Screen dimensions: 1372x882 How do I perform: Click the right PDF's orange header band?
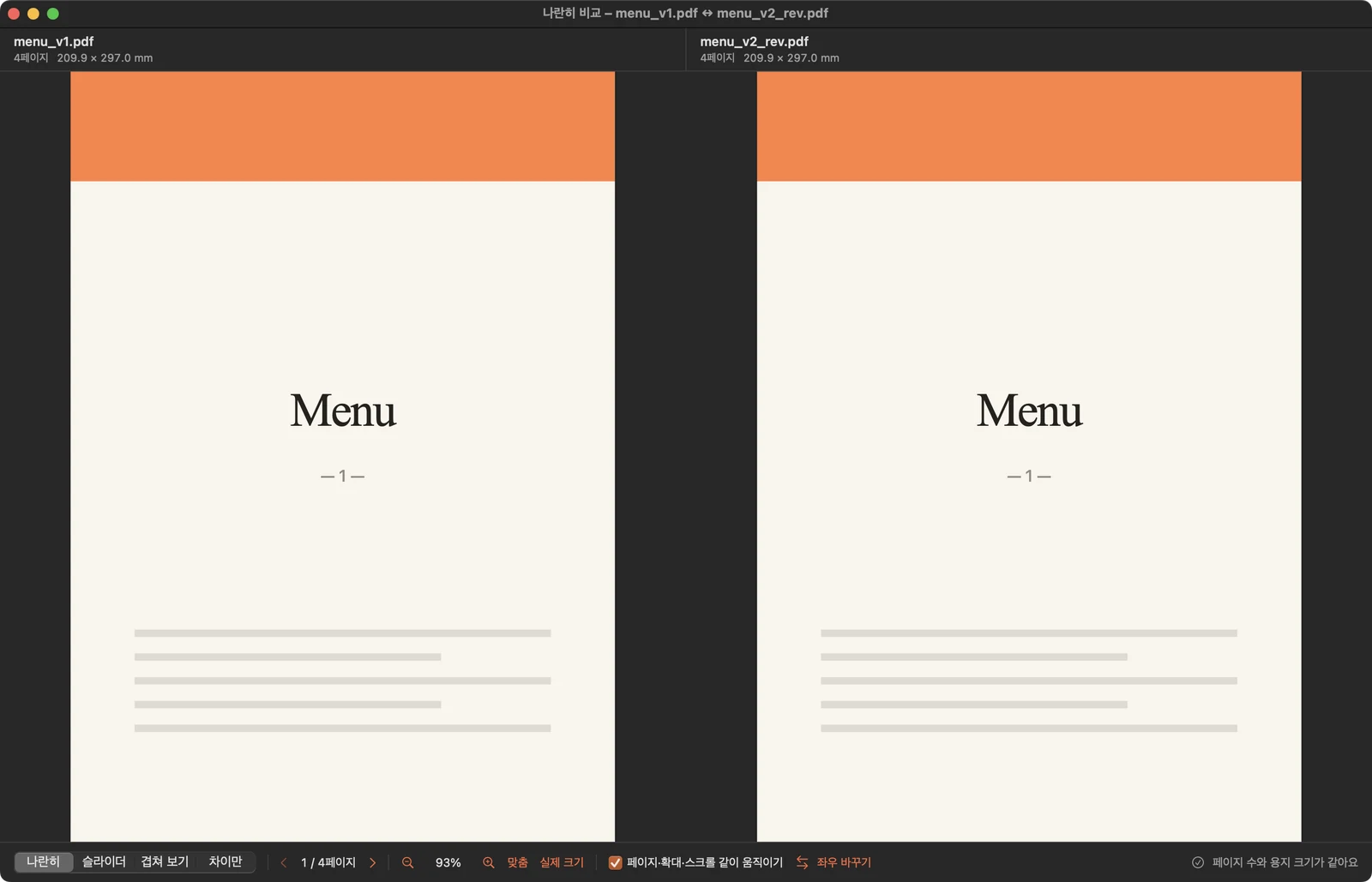tap(1029, 126)
